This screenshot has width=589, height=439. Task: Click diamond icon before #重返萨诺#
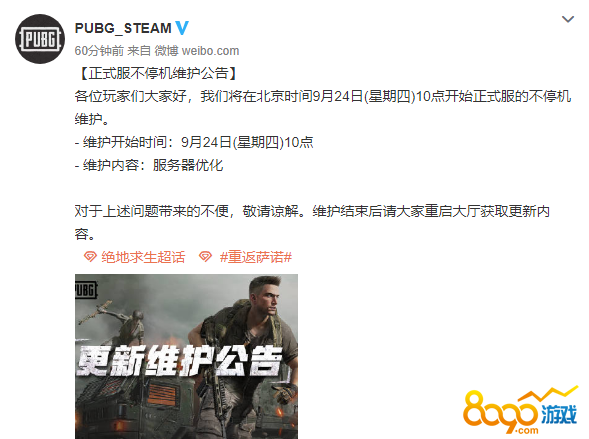[x=205, y=257]
